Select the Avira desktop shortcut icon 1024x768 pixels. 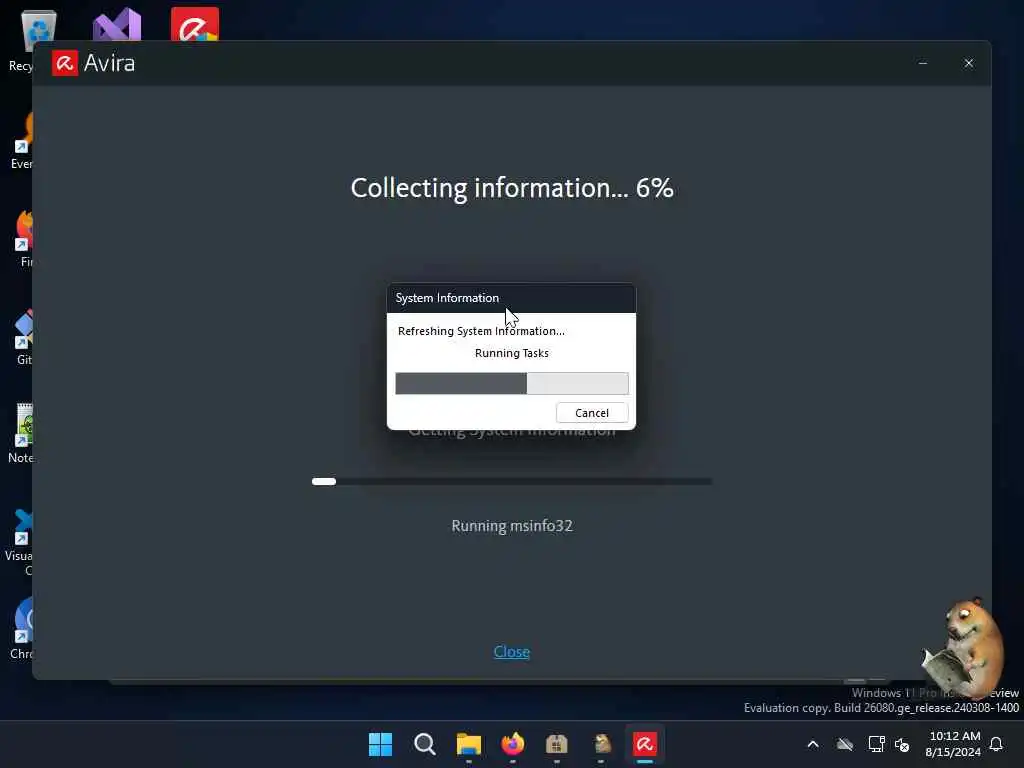tap(195, 24)
